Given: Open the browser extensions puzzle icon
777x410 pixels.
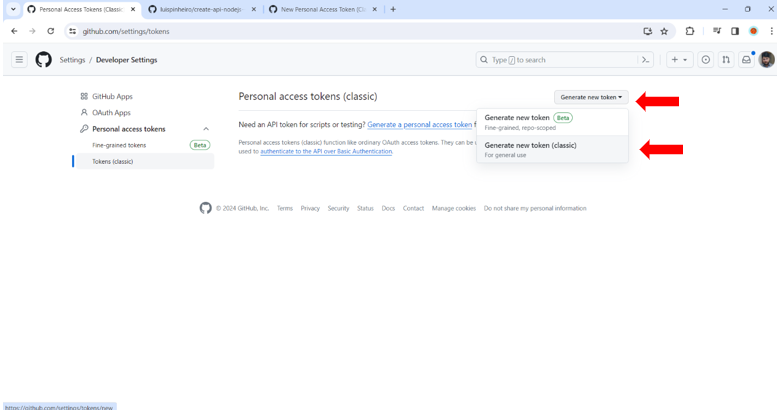Looking at the screenshot, I should click(x=690, y=31).
